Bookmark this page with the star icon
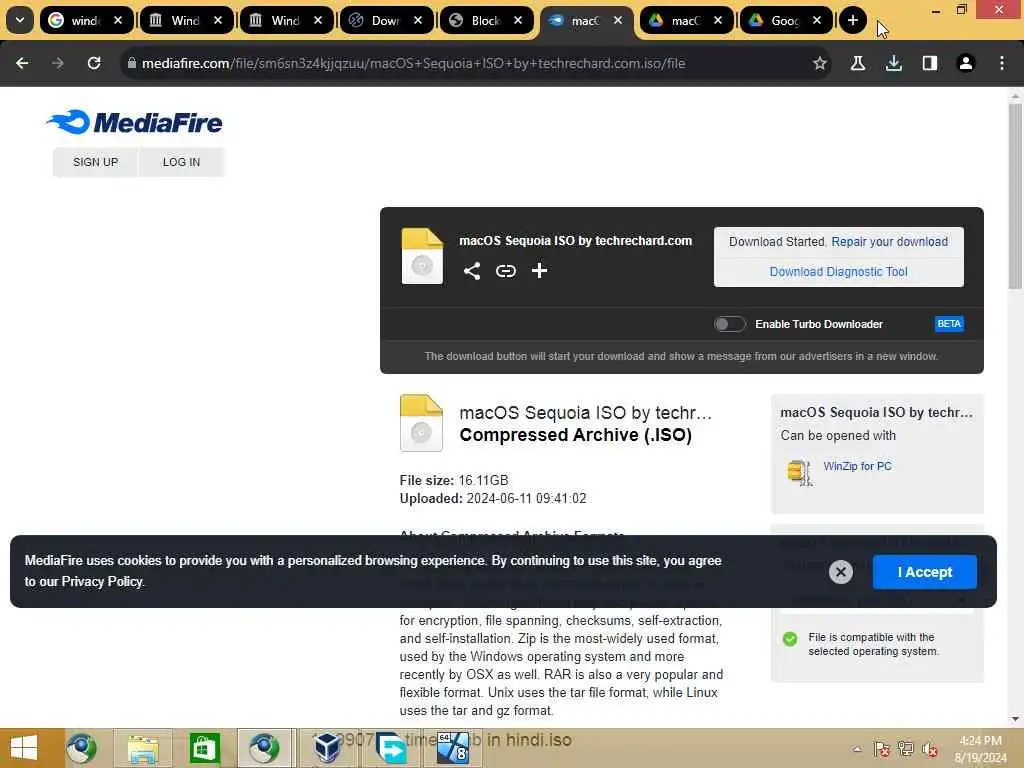Image resolution: width=1024 pixels, height=768 pixels. 820,63
